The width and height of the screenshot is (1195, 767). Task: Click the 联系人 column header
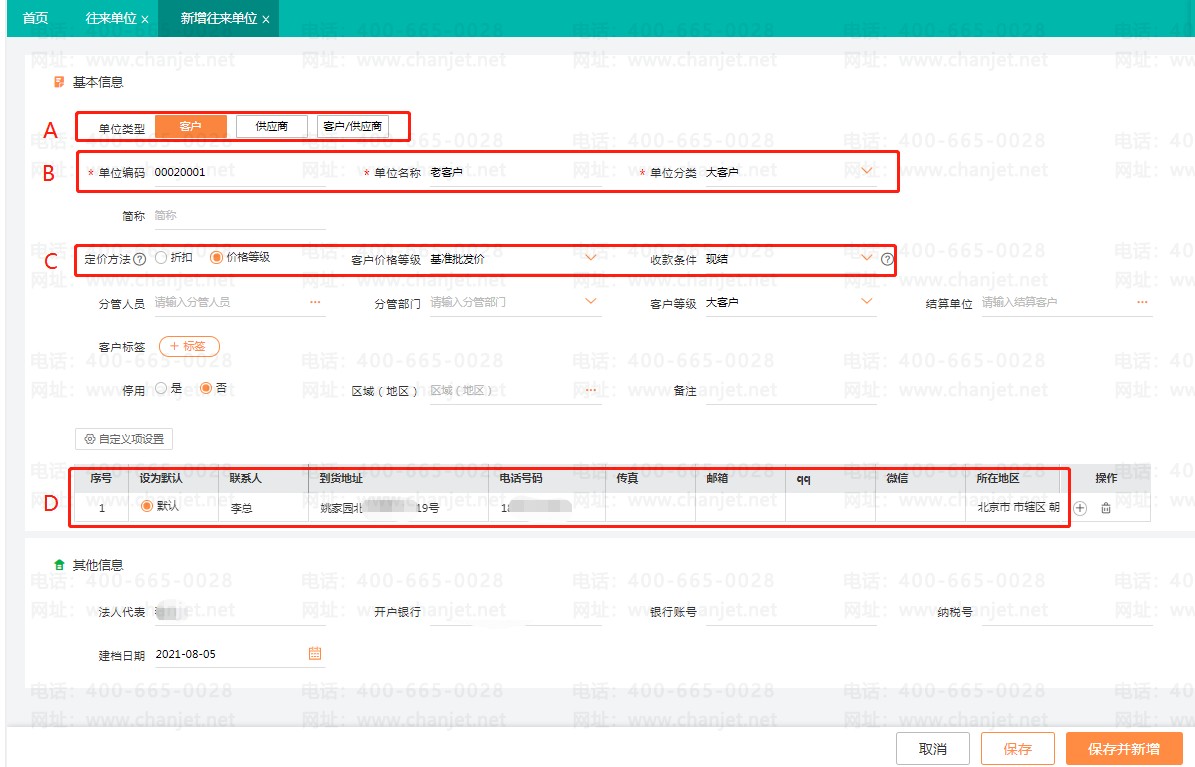264,479
